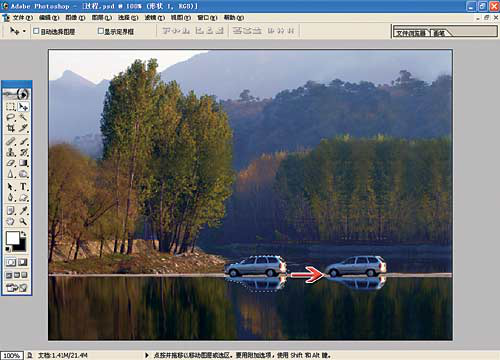Open the 图层 menu

pos(102,18)
